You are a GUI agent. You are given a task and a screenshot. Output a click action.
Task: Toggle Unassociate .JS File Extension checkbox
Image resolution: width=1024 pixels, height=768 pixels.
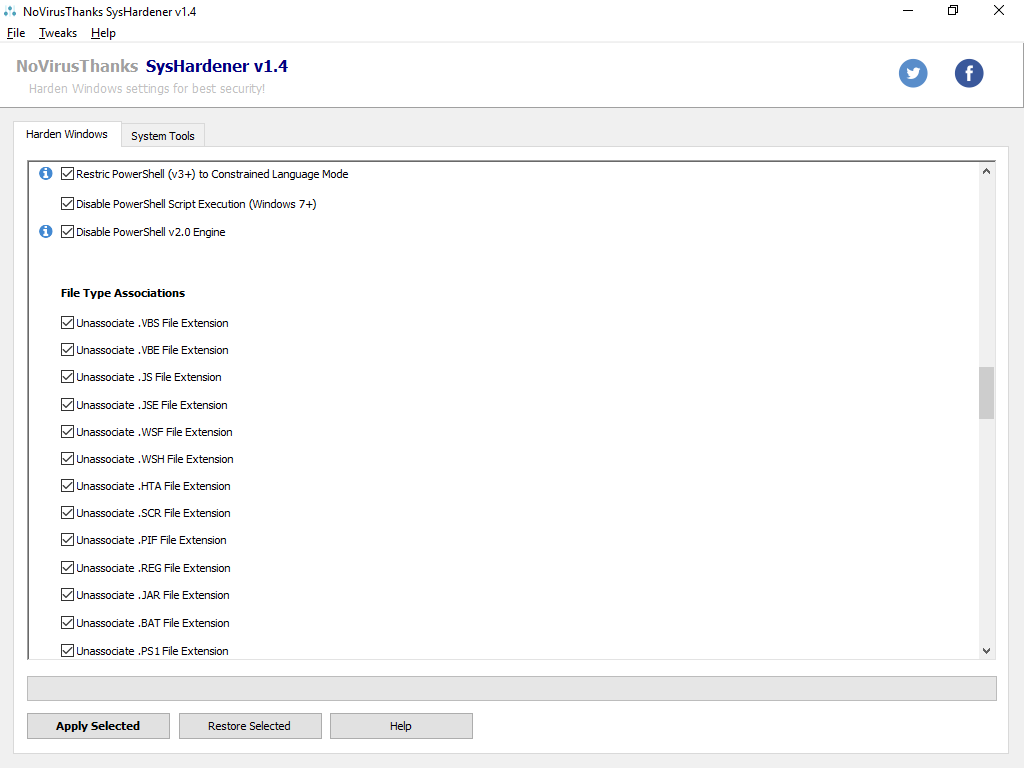(67, 377)
